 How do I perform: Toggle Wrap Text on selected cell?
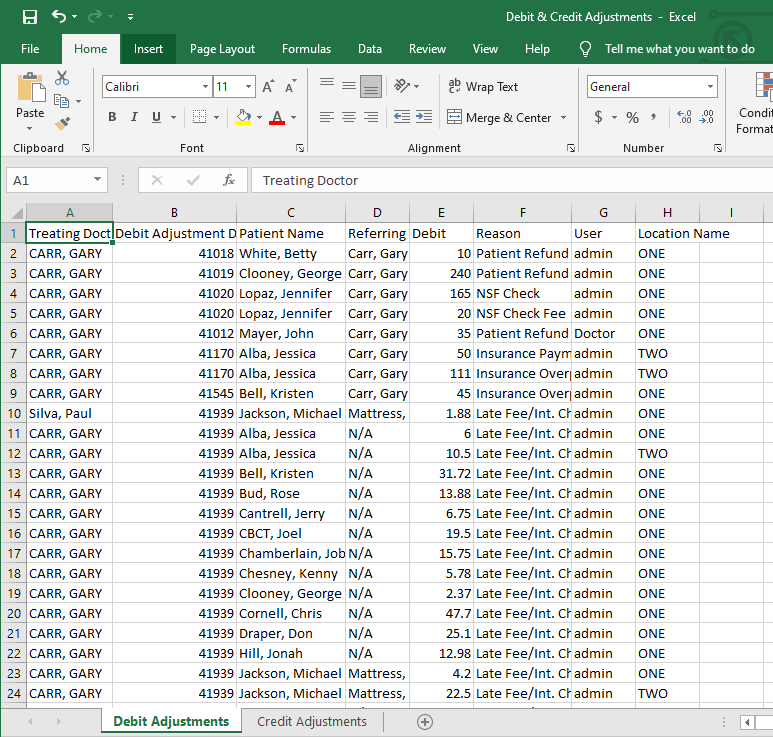coord(483,87)
